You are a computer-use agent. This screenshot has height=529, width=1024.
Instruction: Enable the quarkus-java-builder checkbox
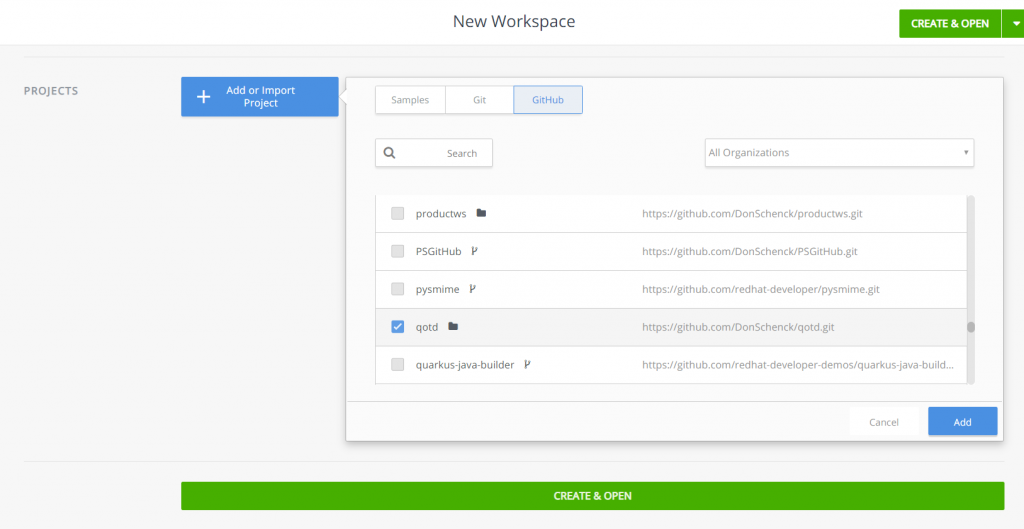pyautogui.click(x=398, y=365)
